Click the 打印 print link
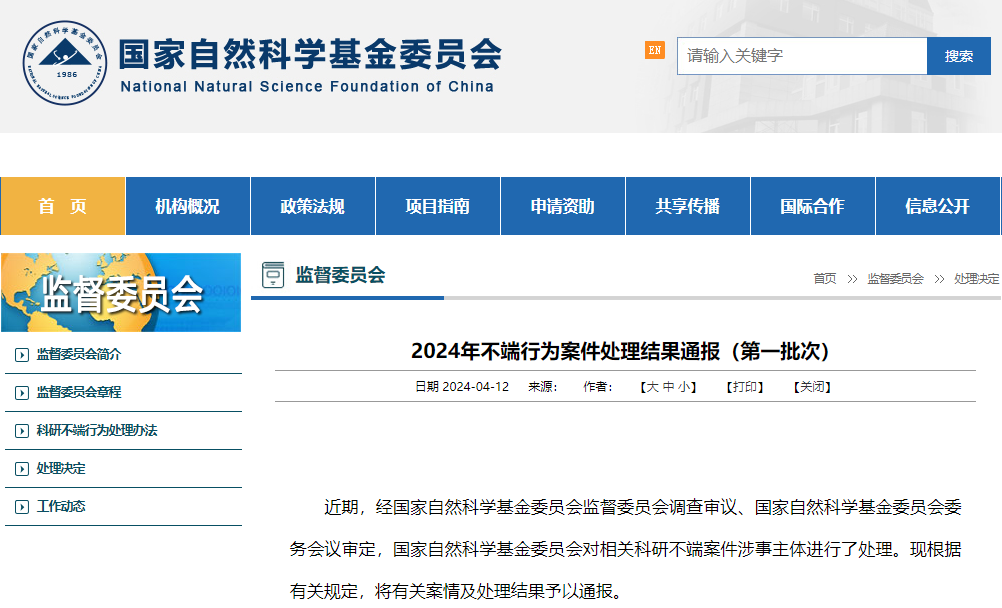The height and width of the screenshot is (608, 1002). coord(745,387)
